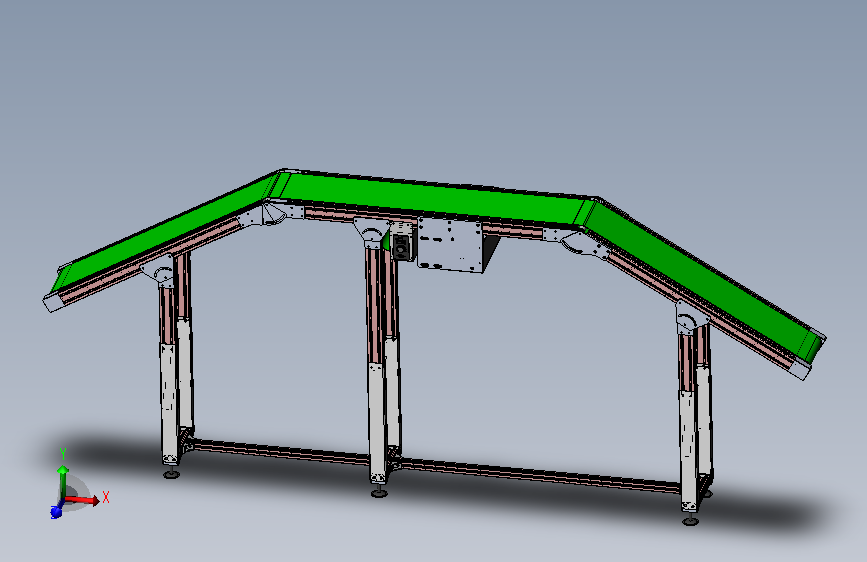
Task: Select the horizontal center green conveyor belt
Action: (434, 198)
